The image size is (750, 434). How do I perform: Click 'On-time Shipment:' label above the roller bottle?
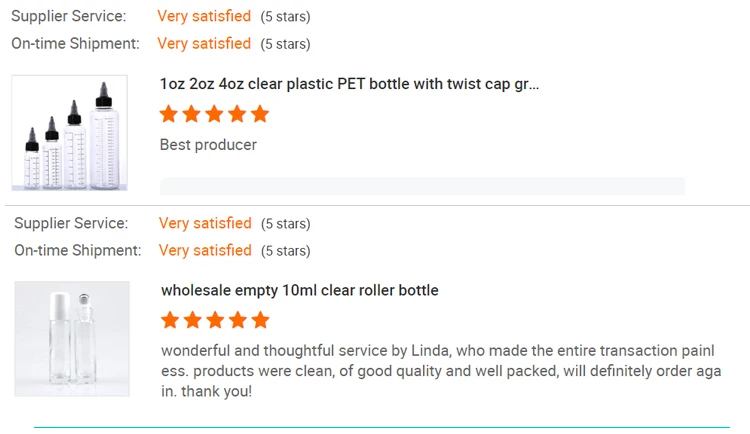click(x=78, y=250)
